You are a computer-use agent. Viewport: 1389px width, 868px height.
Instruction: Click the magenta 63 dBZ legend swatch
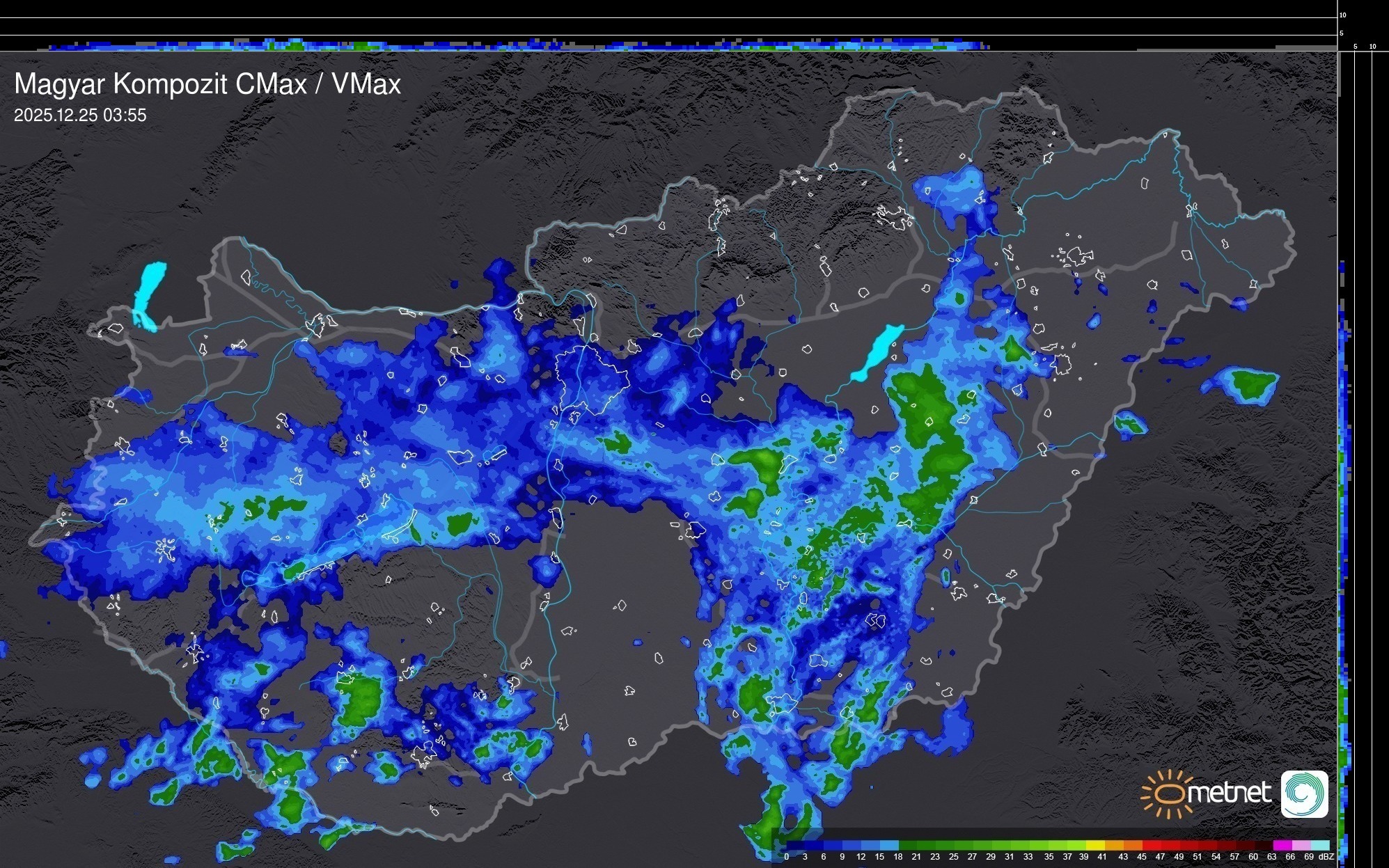[x=1282, y=845]
